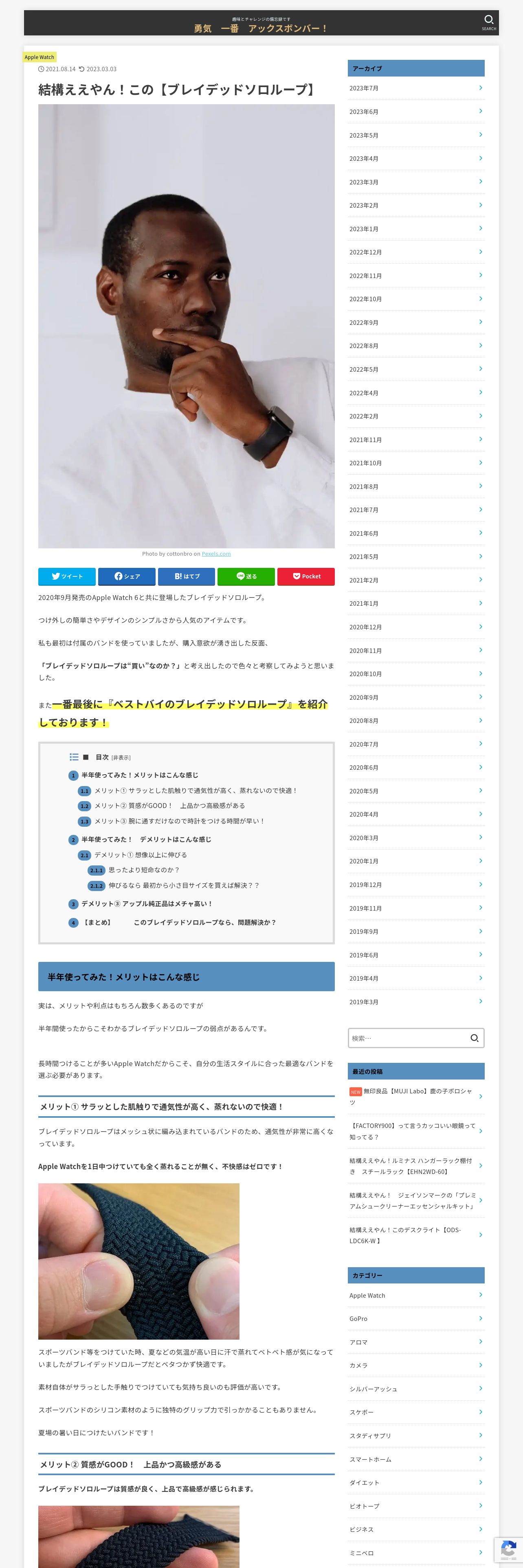Open the 2020年1月 archive
Screen dimensions: 523x1568
click(x=416, y=861)
